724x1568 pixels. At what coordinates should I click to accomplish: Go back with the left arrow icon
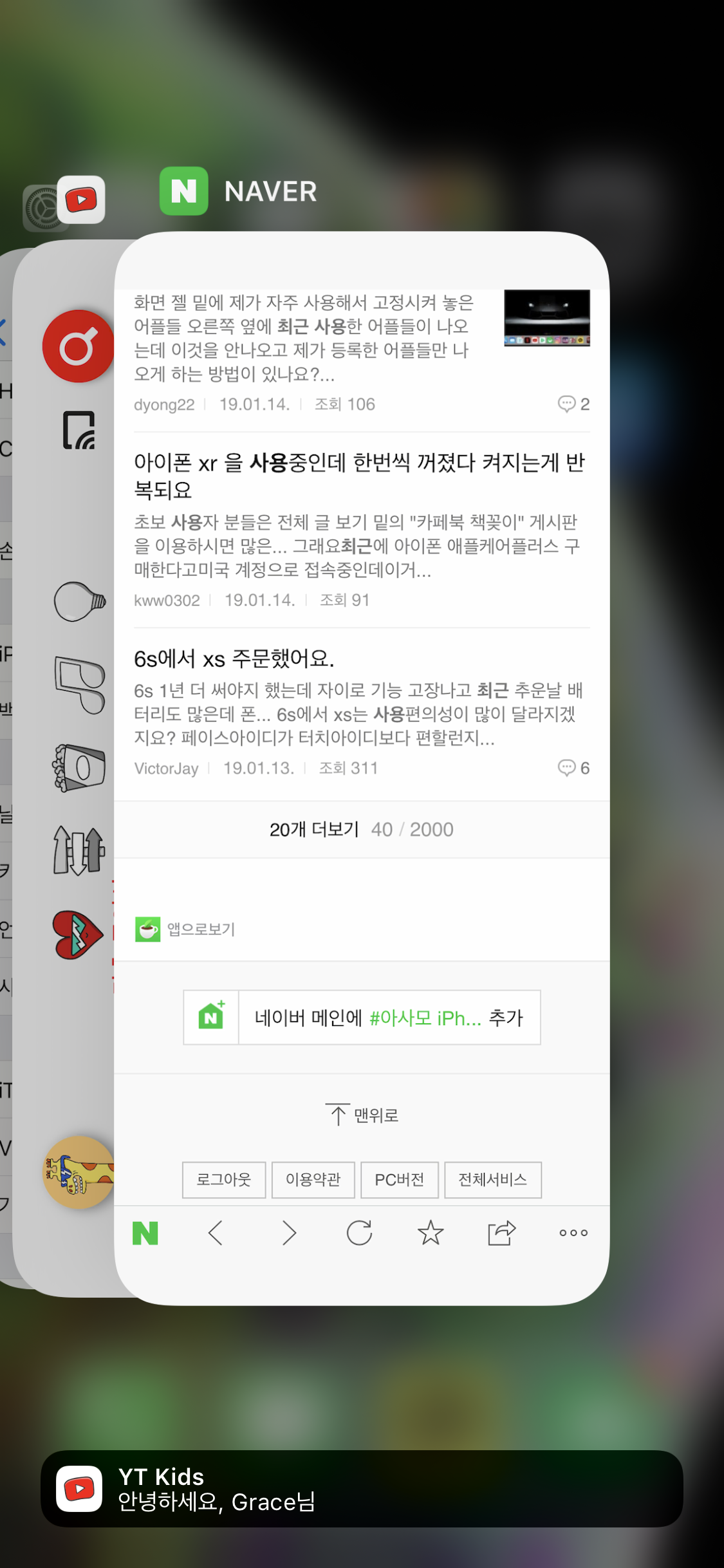tap(216, 1233)
